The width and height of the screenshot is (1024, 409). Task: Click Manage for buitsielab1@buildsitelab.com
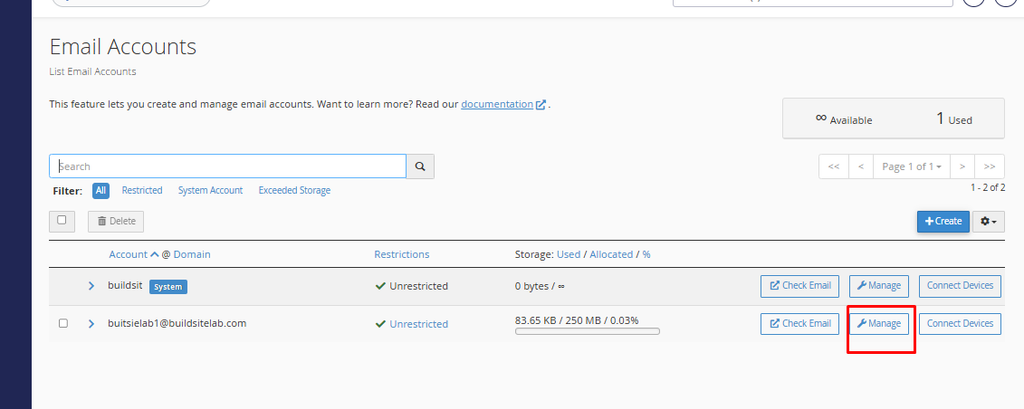(x=879, y=323)
